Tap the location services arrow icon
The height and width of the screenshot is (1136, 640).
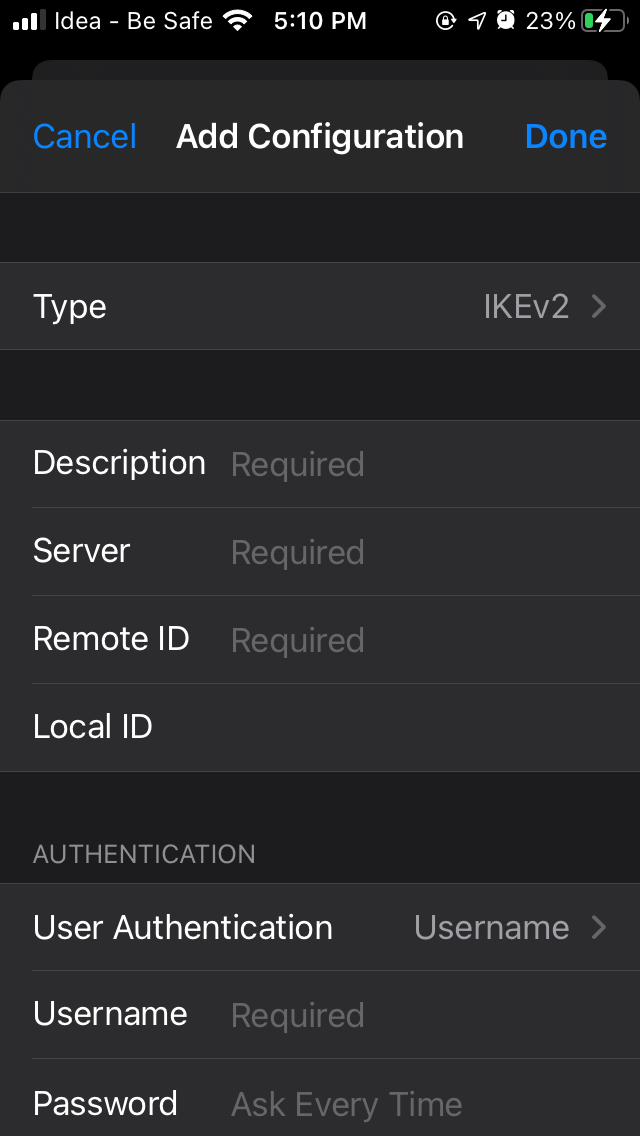tap(477, 20)
